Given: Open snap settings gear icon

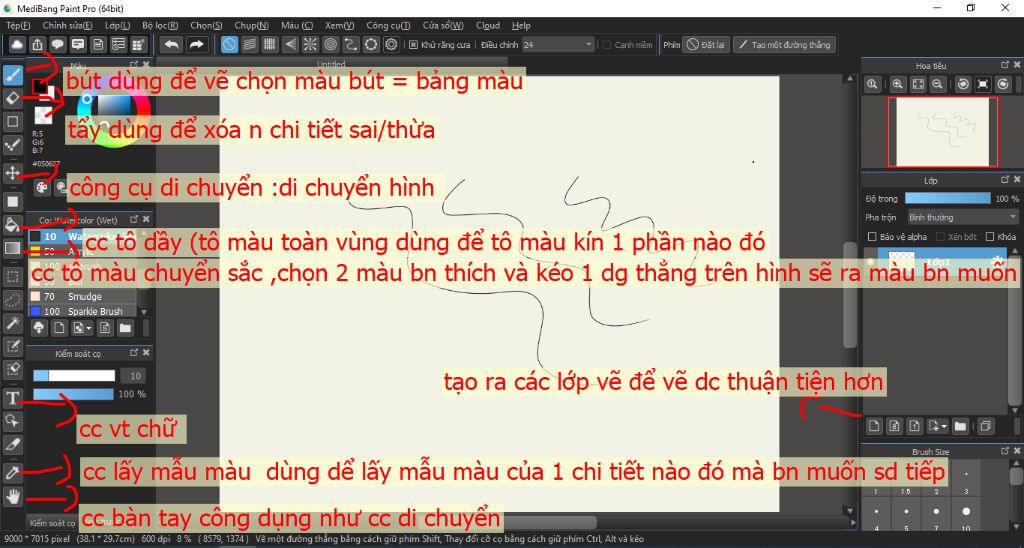Looking at the screenshot, I should (391, 44).
